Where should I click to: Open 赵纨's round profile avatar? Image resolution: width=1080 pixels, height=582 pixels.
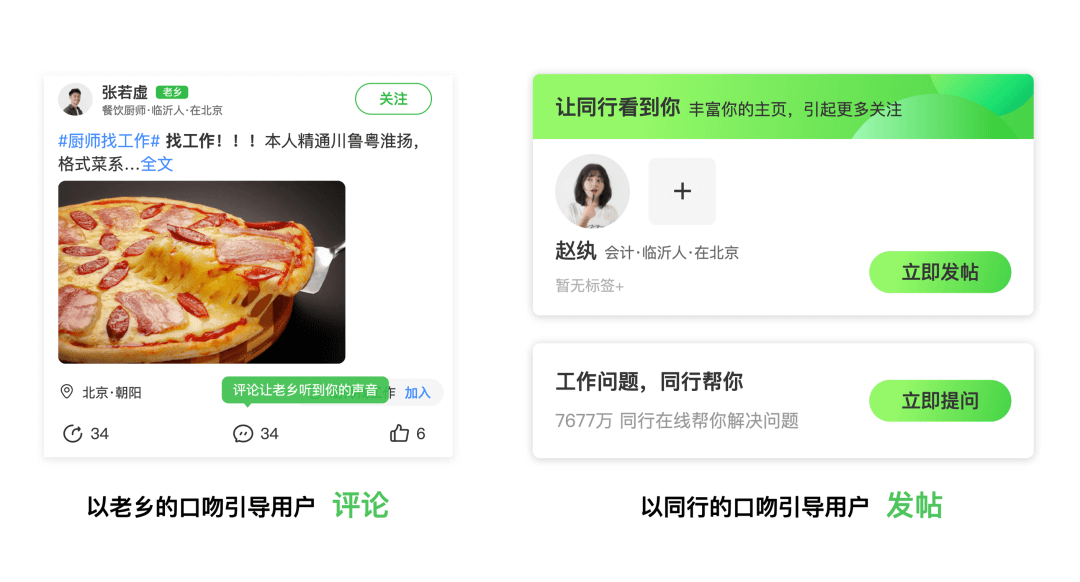592,191
